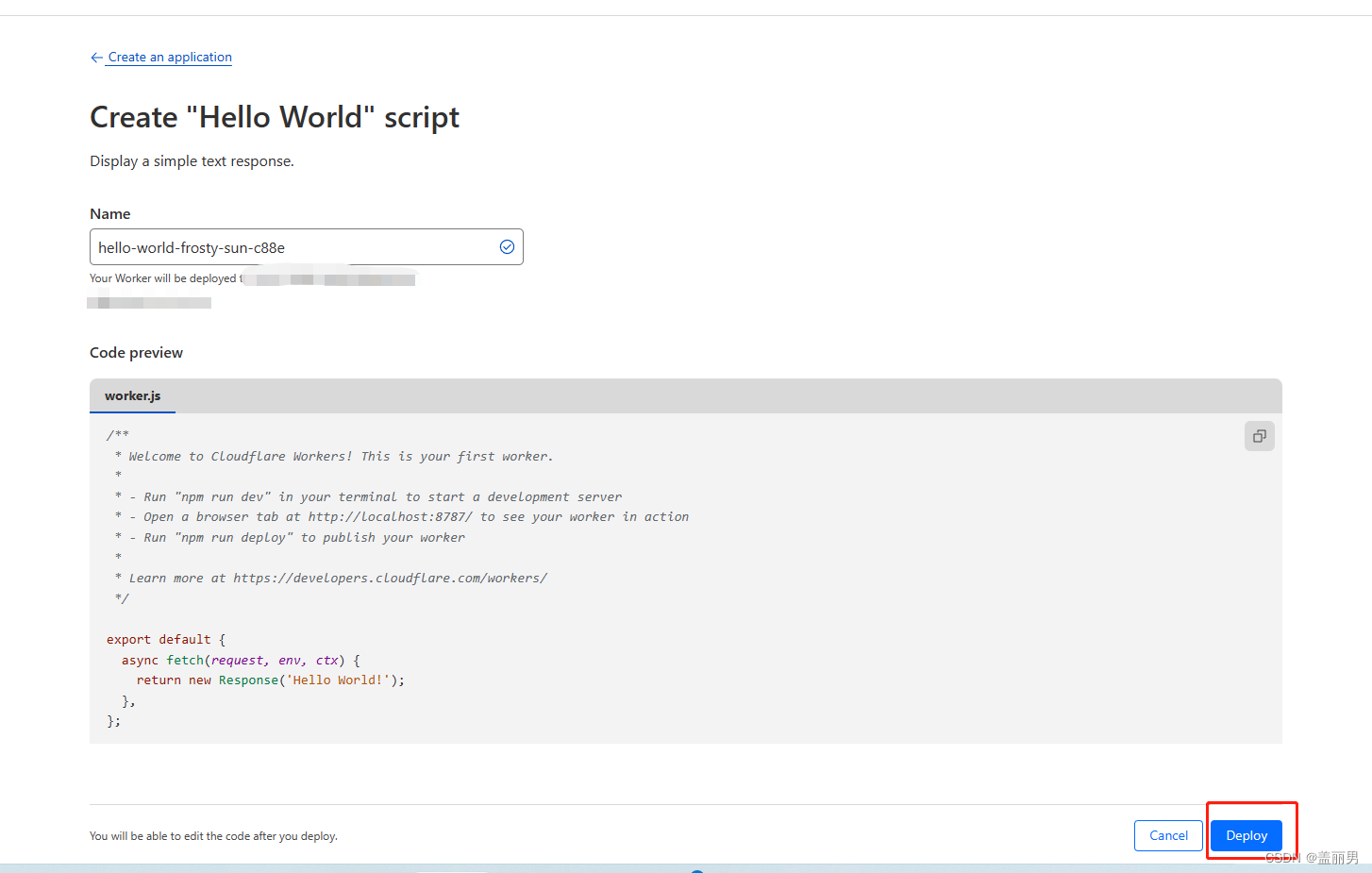This screenshot has width=1372, height=873.
Task: Click the localhost:8787 comment line
Action: point(402,517)
